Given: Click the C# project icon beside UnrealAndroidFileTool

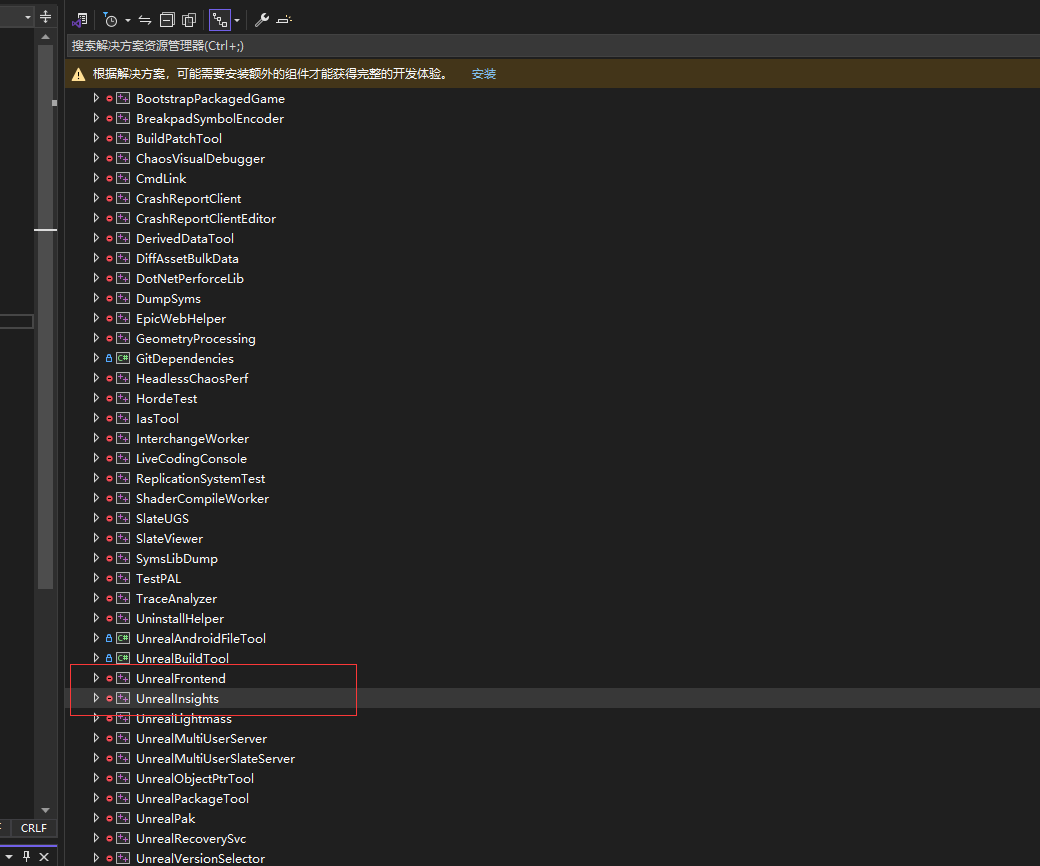Looking at the screenshot, I should (x=123, y=639).
